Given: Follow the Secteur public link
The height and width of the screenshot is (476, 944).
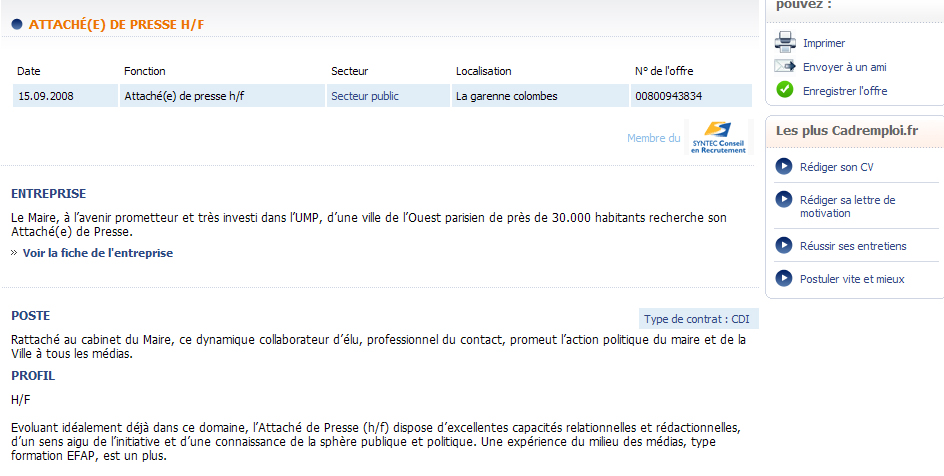Looking at the screenshot, I should tap(365, 96).
